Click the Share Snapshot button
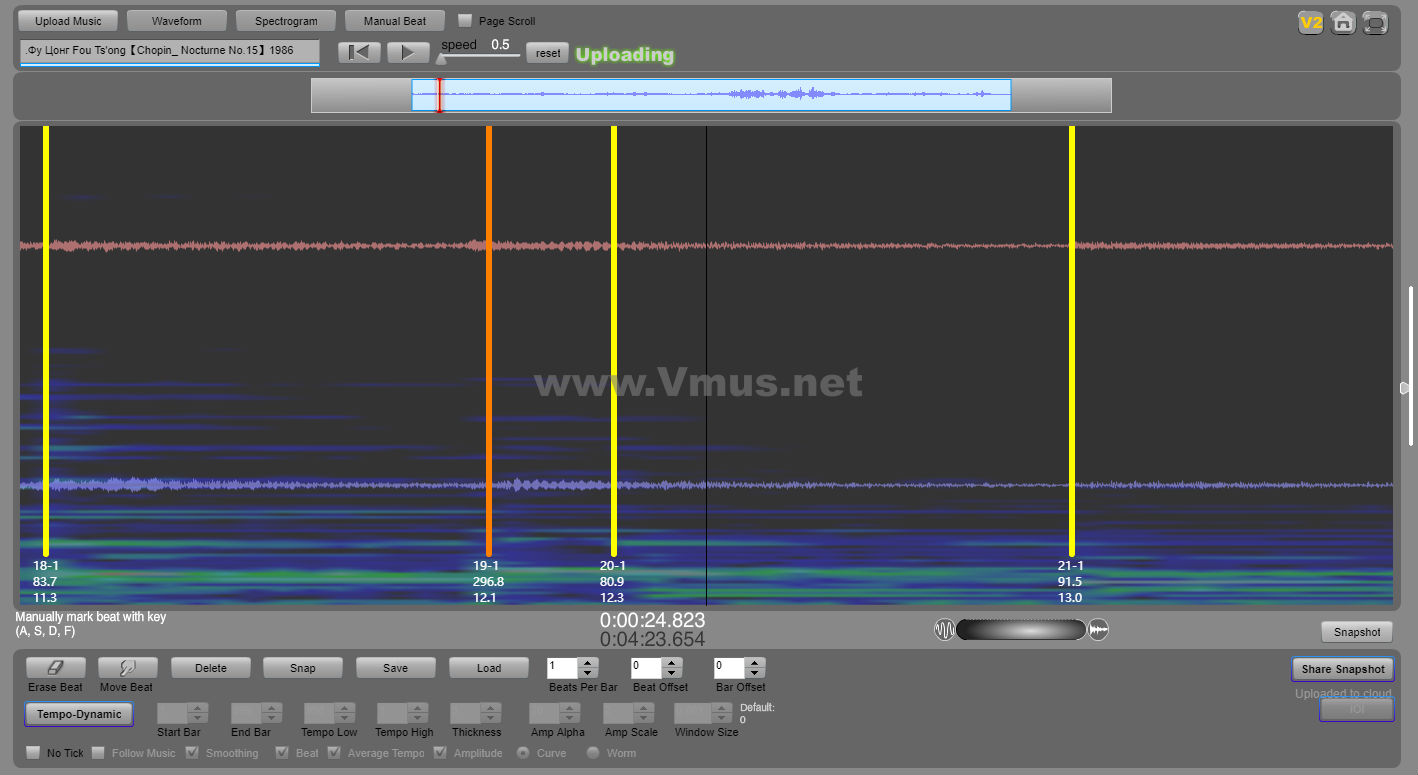The image size is (1418, 775). tap(1342, 669)
